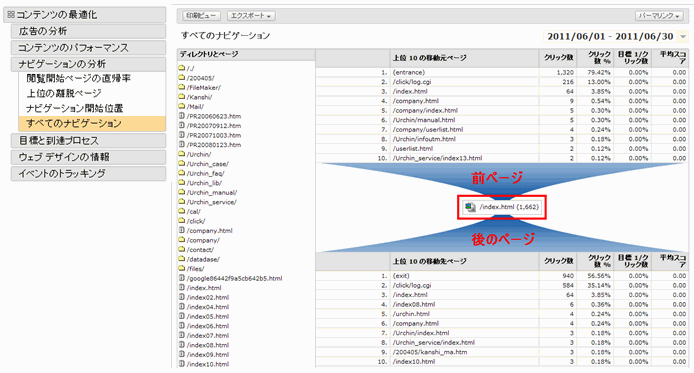
Task: Click the folder icon beside /Urchin_manual/
Action: coord(181,192)
